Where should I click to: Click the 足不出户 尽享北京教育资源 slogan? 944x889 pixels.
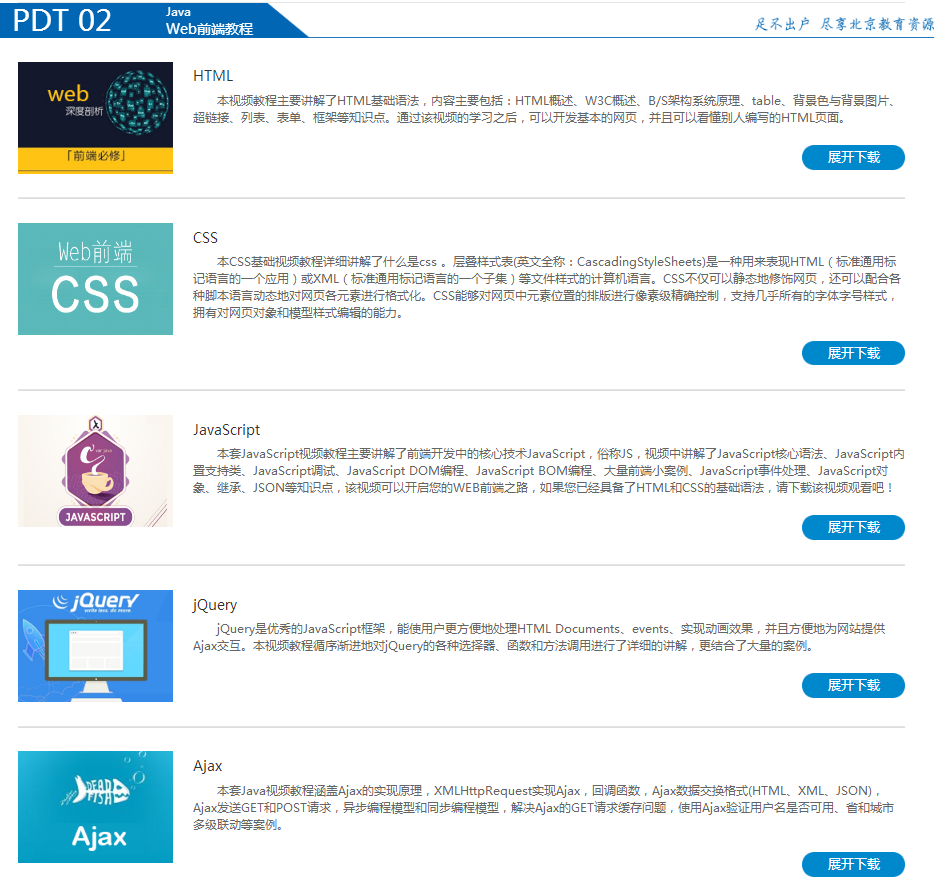tap(844, 24)
